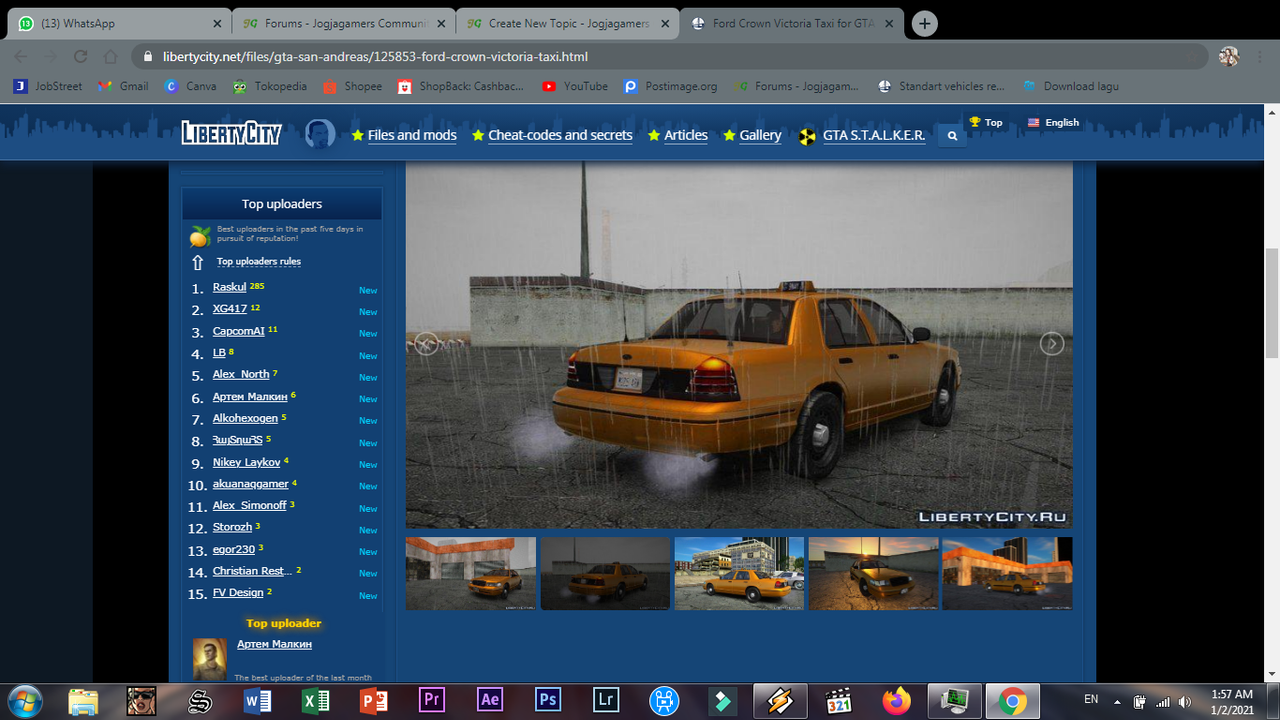Open the browser home page
Viewport: 1280px width, 720px height.
click(x=111, y=57)
